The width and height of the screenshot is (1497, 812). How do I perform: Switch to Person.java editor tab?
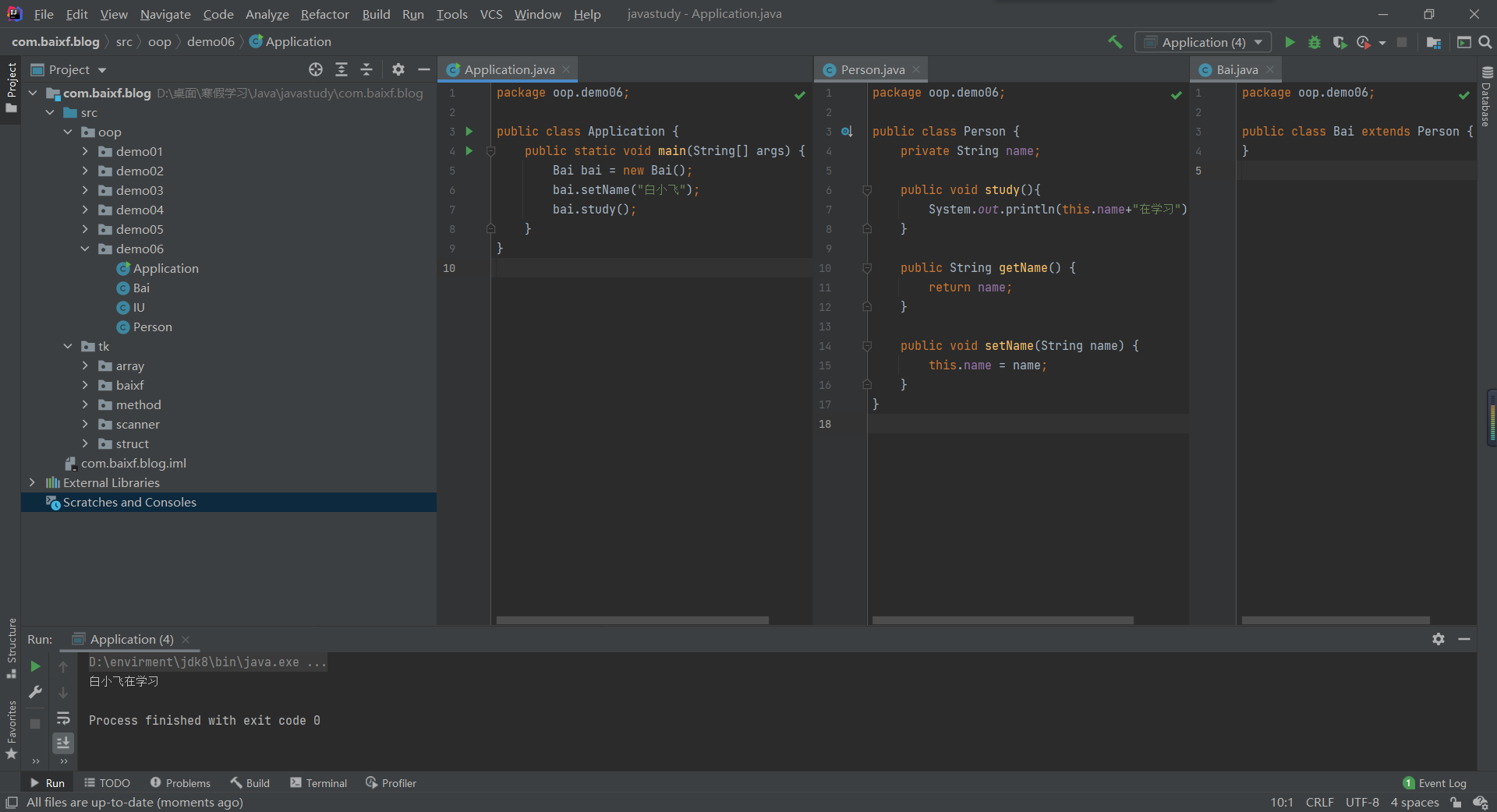872,69
